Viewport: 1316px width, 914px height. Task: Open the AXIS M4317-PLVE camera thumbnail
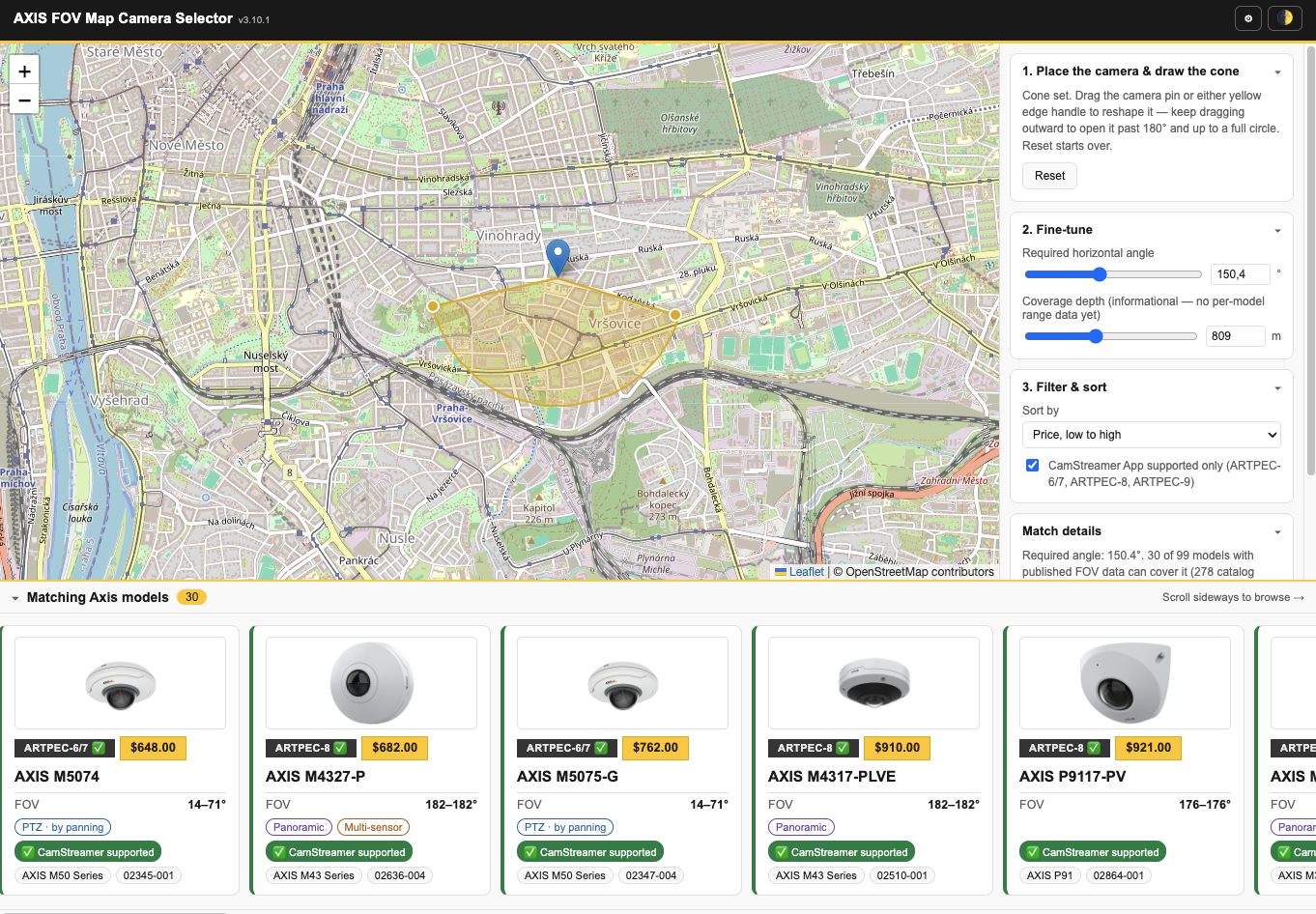point(873,683)
